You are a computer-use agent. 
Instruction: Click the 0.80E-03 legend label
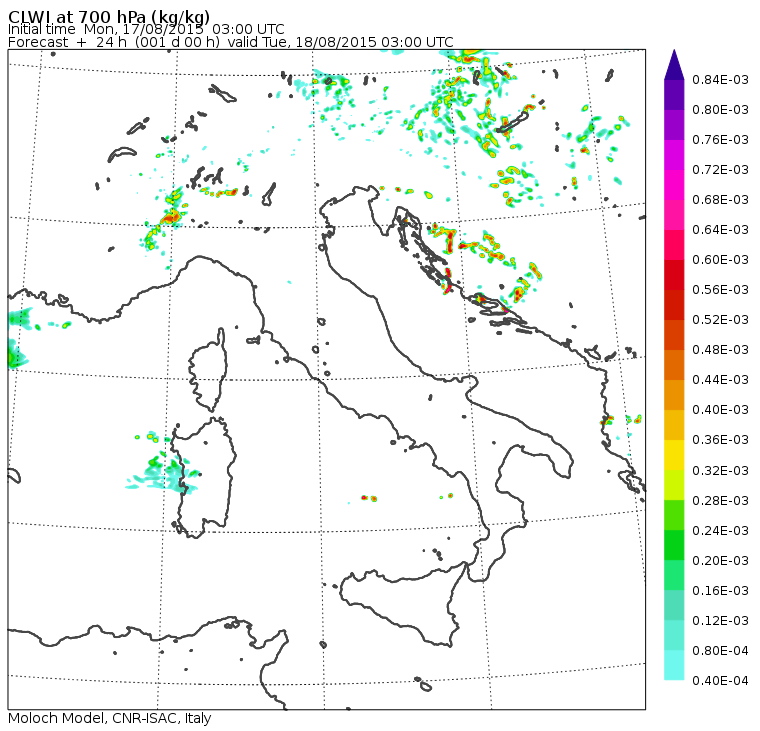pos(720,110)
